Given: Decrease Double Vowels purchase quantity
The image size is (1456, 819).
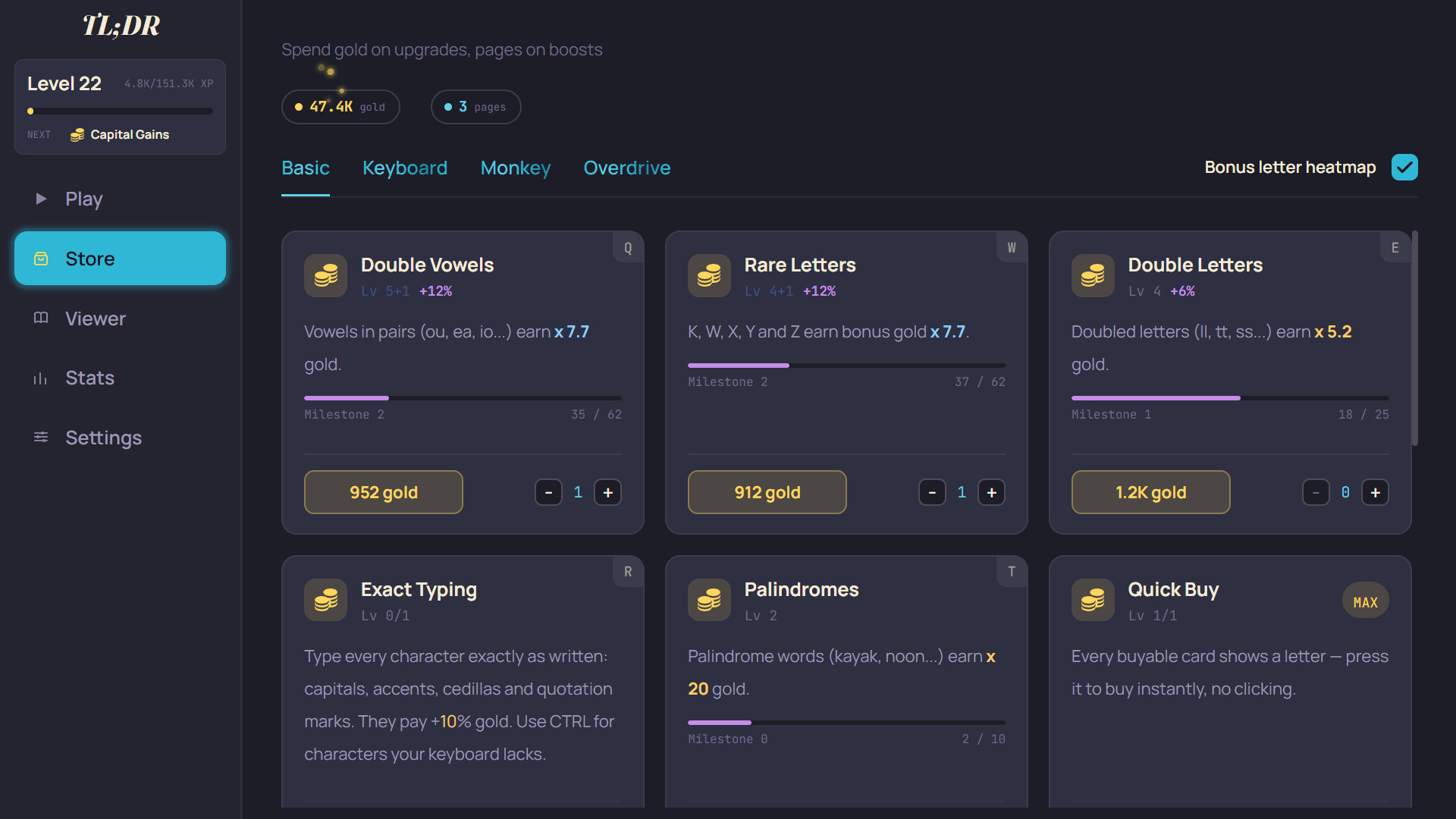Looking at the screenshot, I should [548, 492].
